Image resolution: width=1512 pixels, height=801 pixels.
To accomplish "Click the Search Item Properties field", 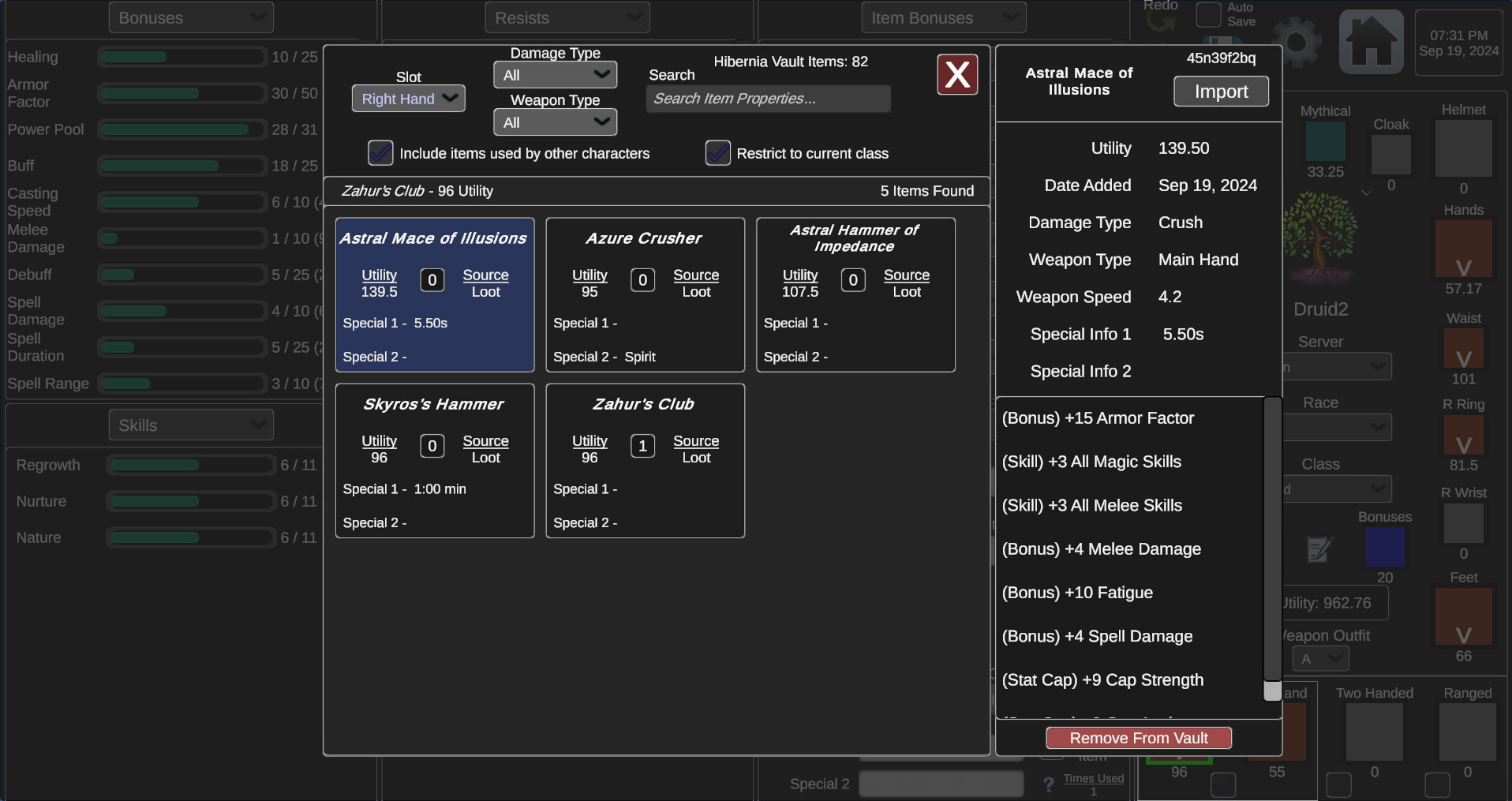I will coord(768,99).
